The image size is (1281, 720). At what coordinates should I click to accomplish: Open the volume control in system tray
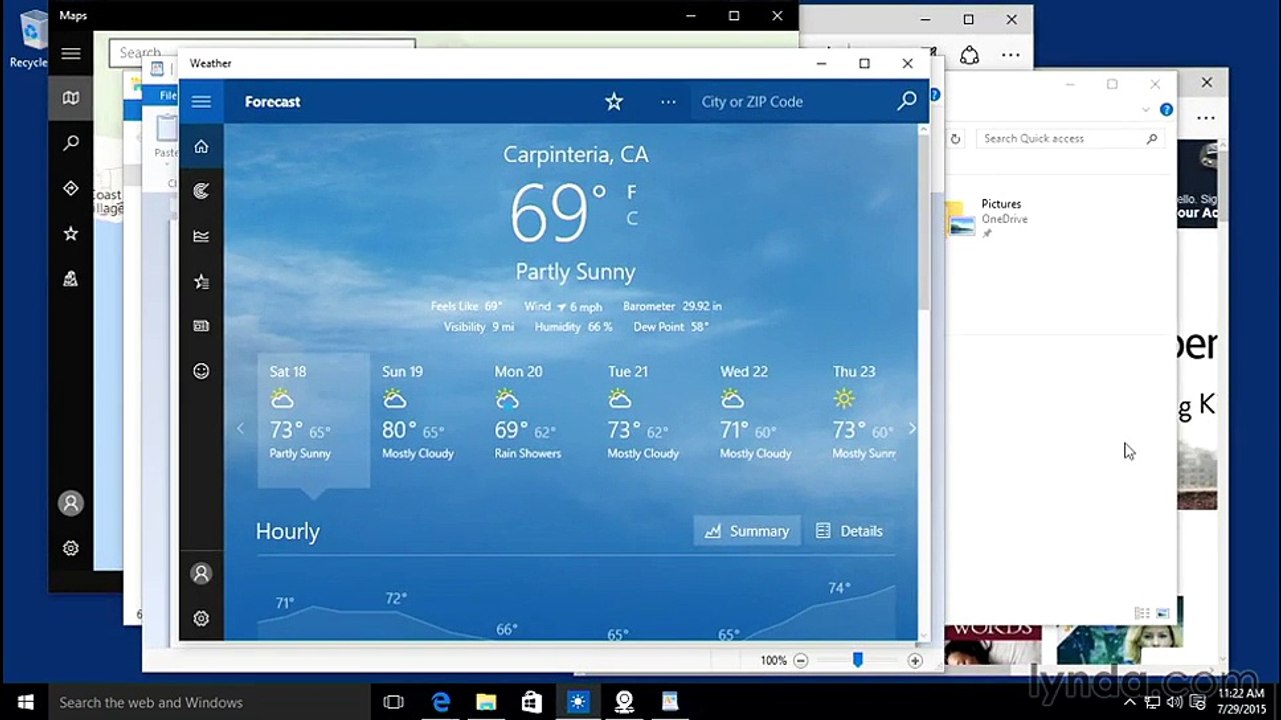1175,702
